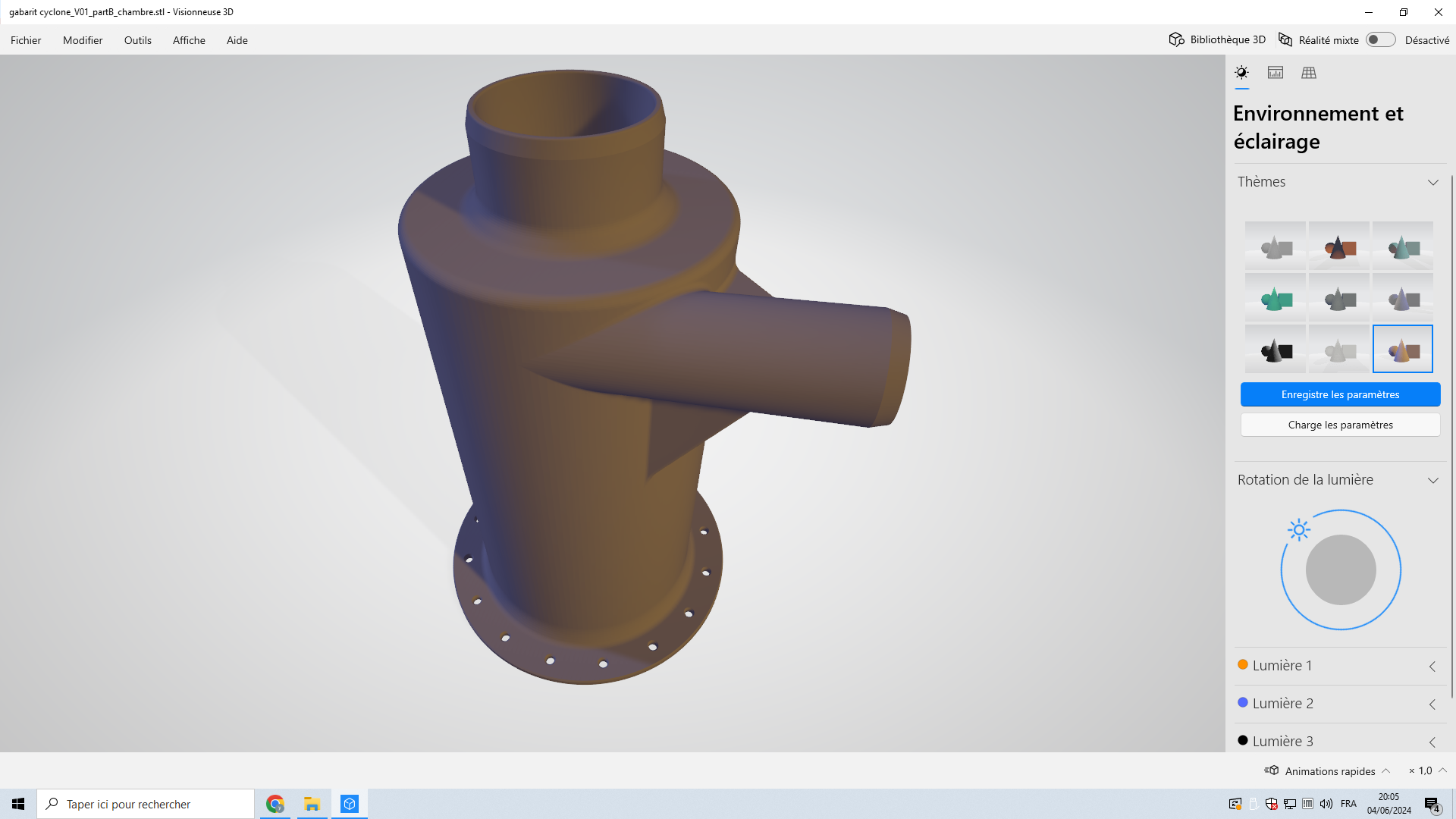
Task: Open Google Chrome from the taskbar
Action: [x=275, y=804]
